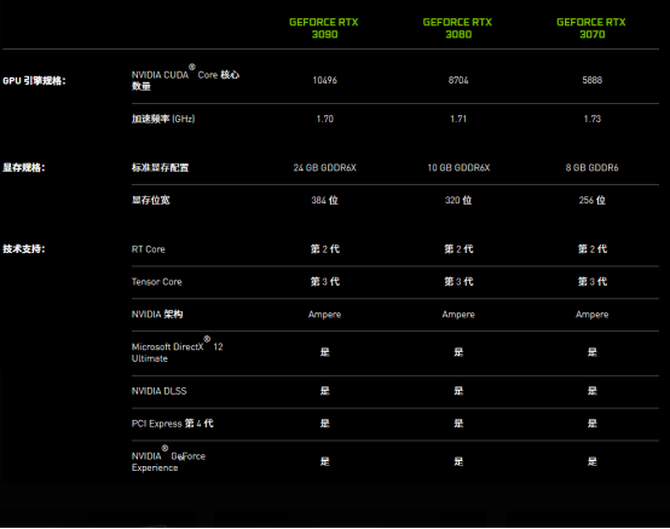
Task: Click the GeForce RTX 3090 column header
Action: pos(324,27)
